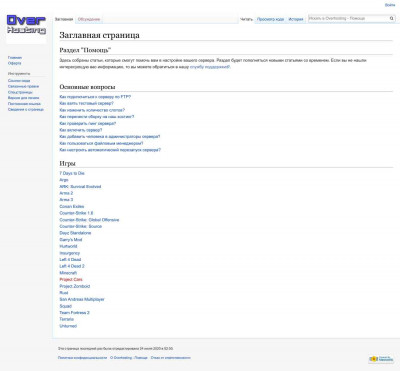Image resolution: width=400 pixels, height=371 pixels.
Task: Open Политика конфиденциальности footer link
Action: click(x=82, y=358)
